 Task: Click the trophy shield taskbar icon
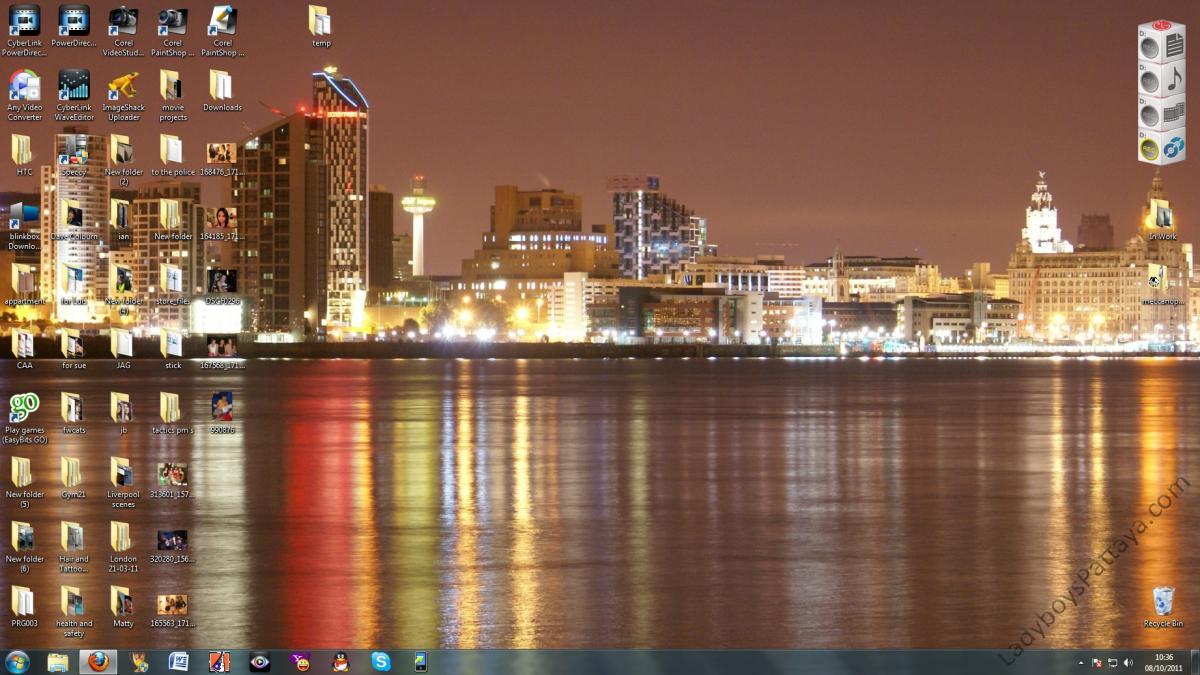pos(139,662)
